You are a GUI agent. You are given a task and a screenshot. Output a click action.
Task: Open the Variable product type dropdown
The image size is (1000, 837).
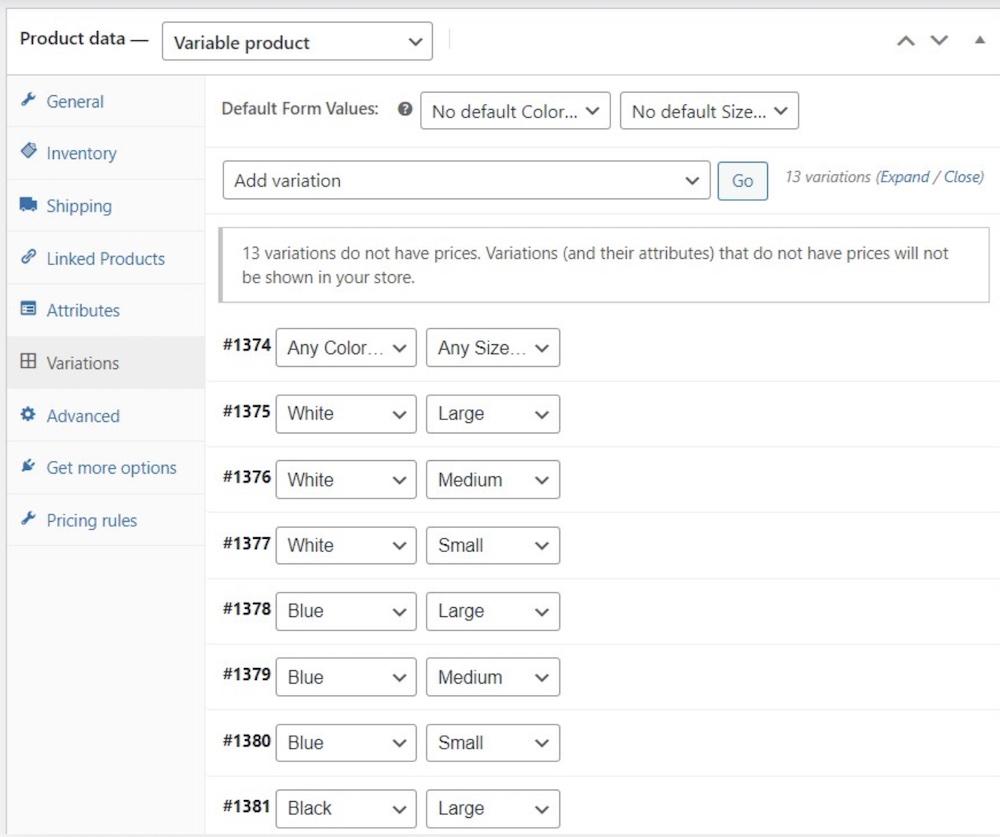(x=297, y=41)
